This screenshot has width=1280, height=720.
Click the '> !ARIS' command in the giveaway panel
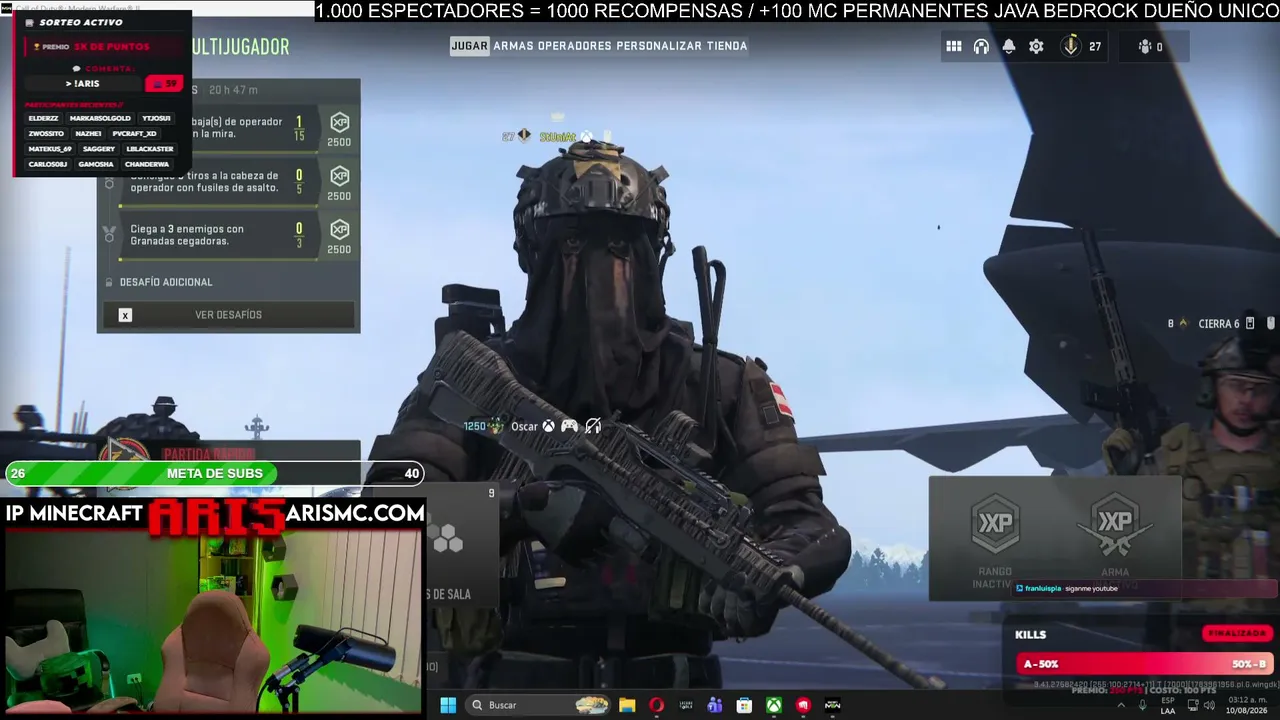click(83, 84)
